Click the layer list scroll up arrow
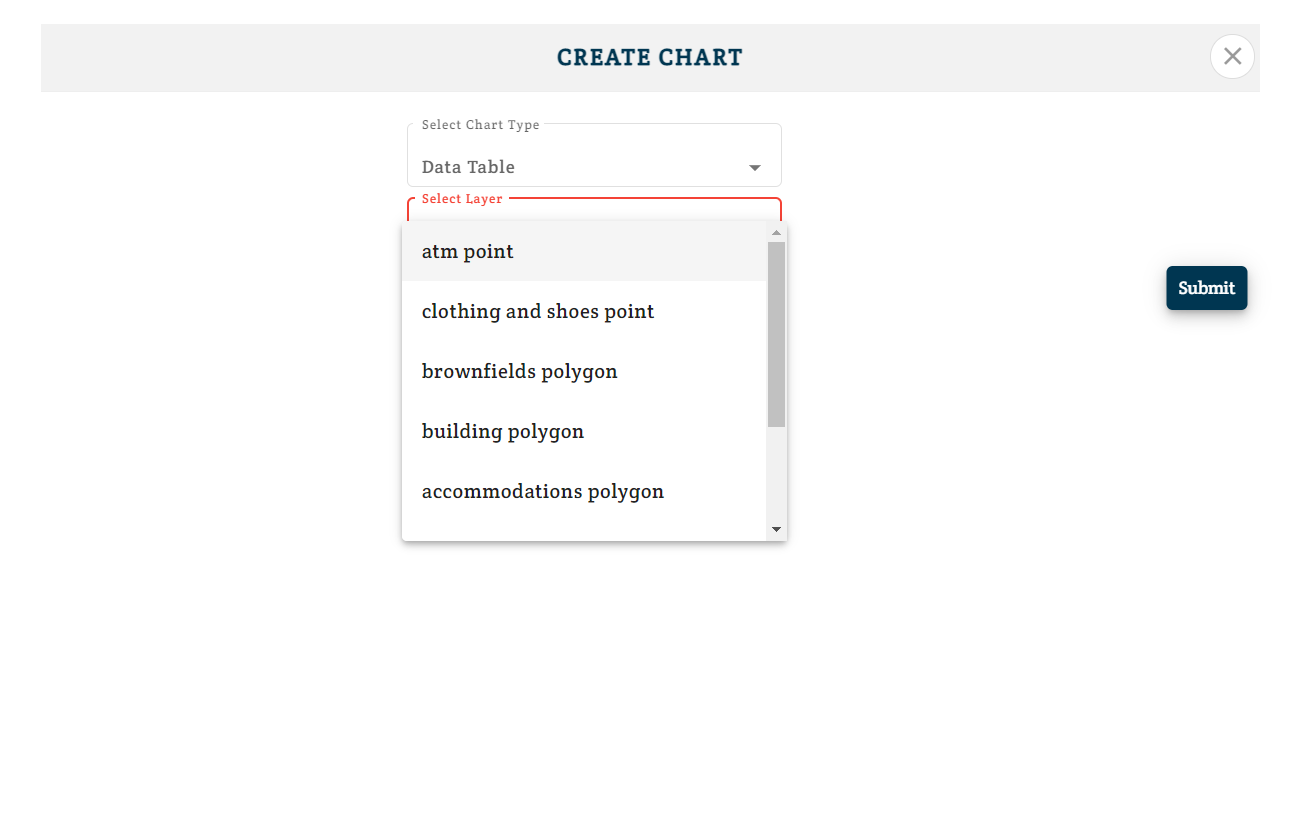The image size is (1297, 821). tap(776, 232)
